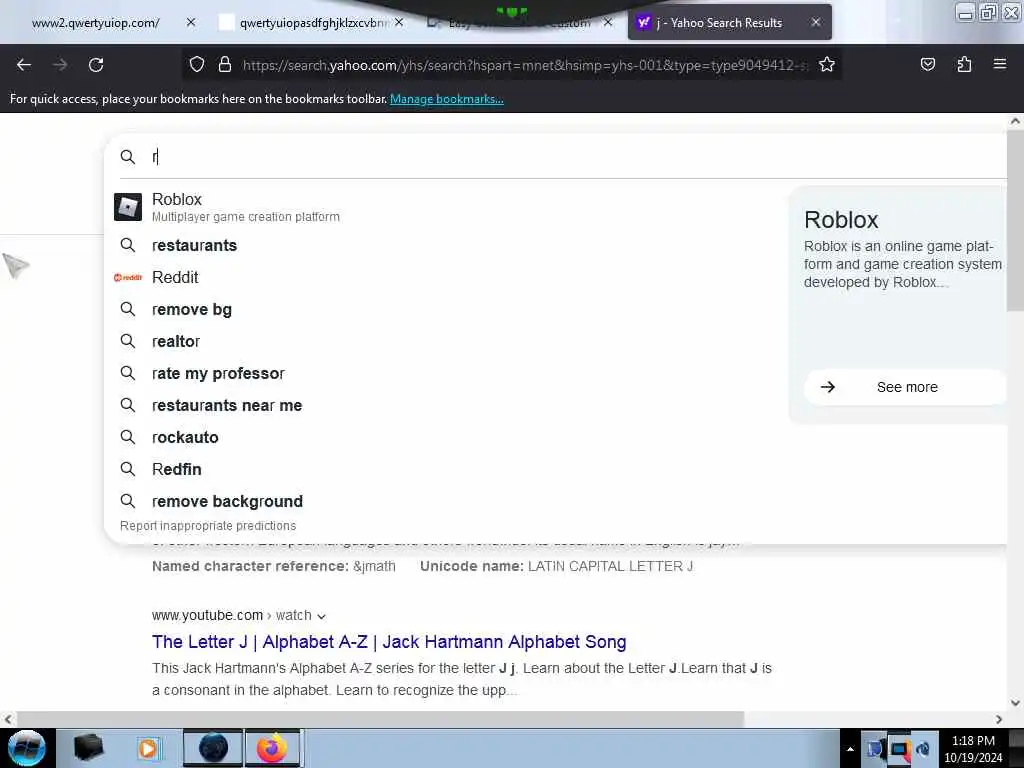Screen dimensions: 1024x768
Task: Choose 'restaurants near me' suggestion
Action: 227,406
